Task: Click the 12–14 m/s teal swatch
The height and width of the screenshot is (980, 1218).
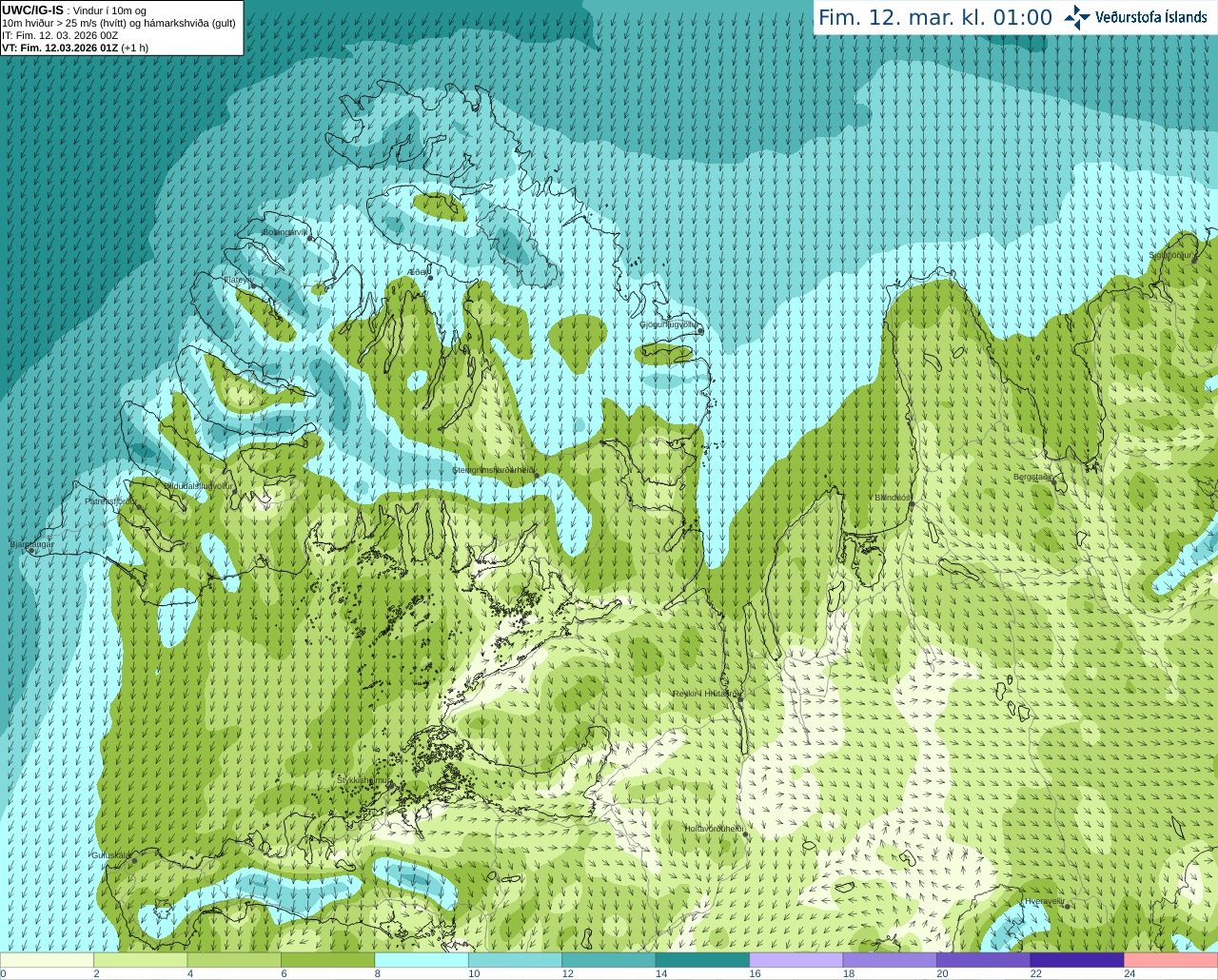Action: pyautogui.click(x=609, y=960)
